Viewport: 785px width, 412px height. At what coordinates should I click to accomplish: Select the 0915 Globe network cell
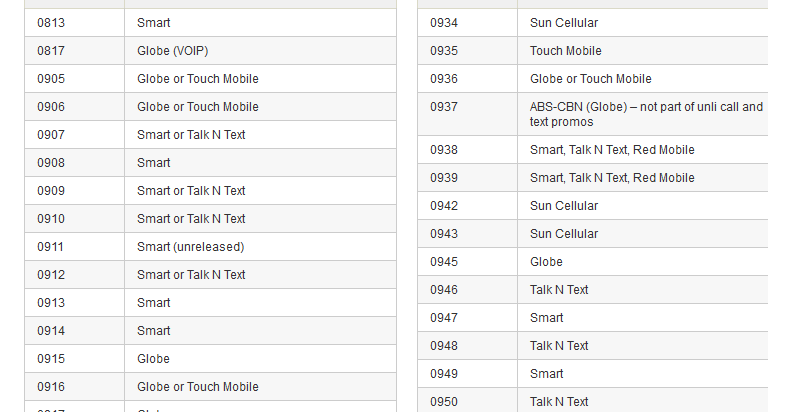tap(260, 358)
